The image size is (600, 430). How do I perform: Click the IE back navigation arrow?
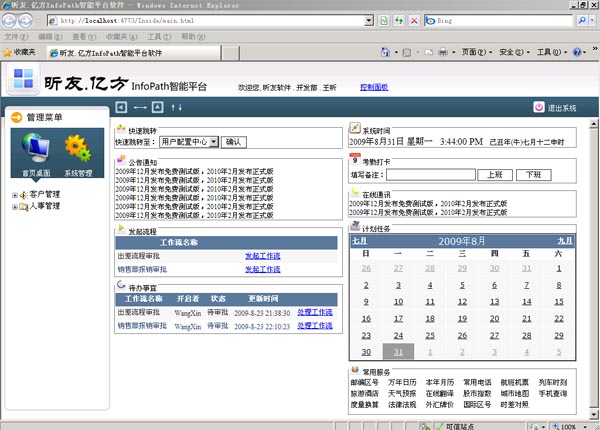pos(9,21)
